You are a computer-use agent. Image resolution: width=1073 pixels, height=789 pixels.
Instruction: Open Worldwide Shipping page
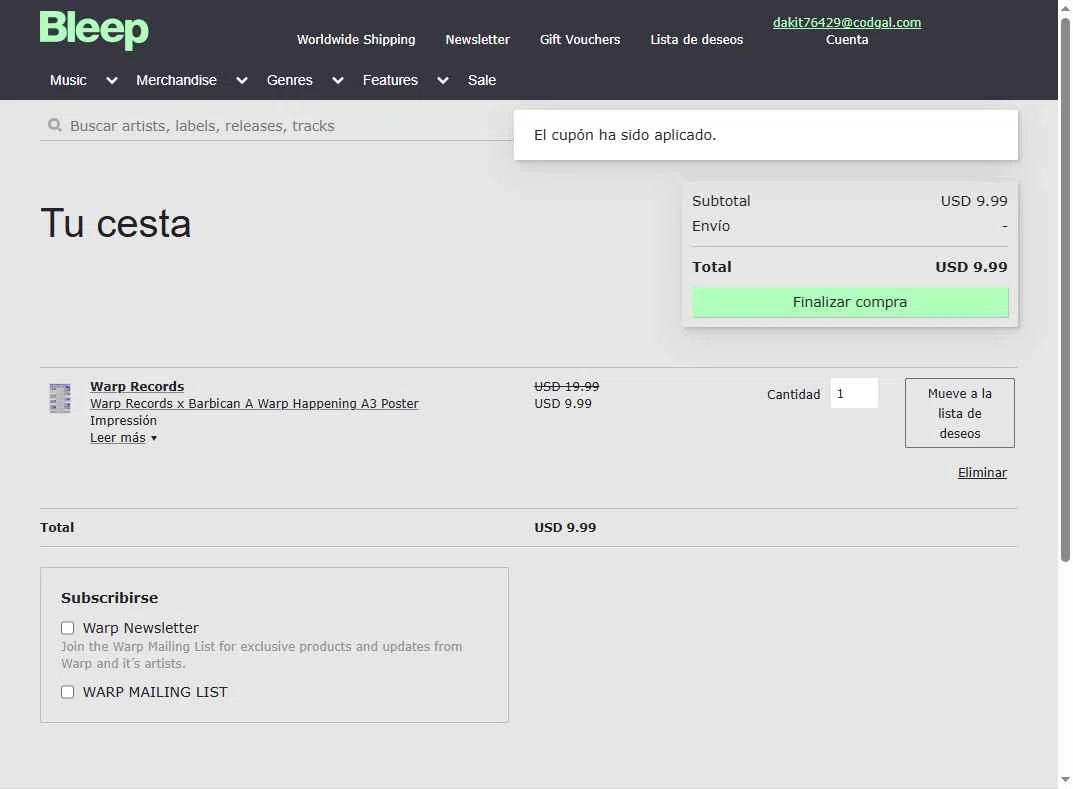click(356, 40)
